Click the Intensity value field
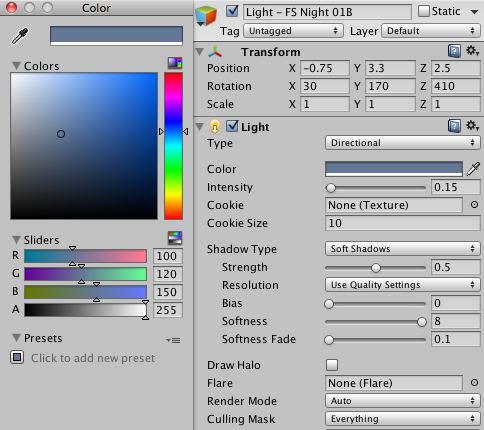 click(x=456, y=187)
